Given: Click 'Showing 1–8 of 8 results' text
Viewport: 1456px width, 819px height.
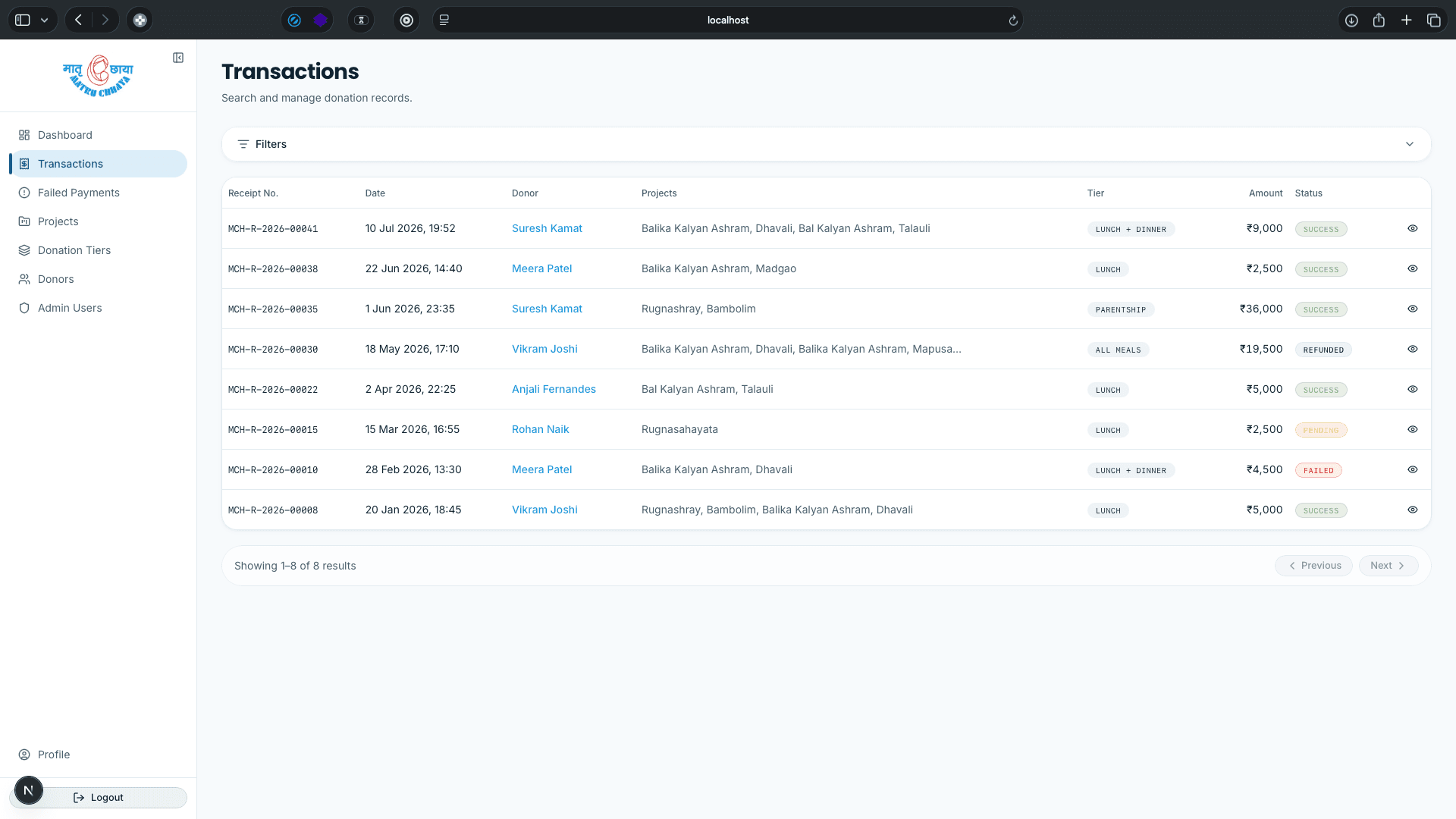Looking at the screenshot, I should (295, 566).
